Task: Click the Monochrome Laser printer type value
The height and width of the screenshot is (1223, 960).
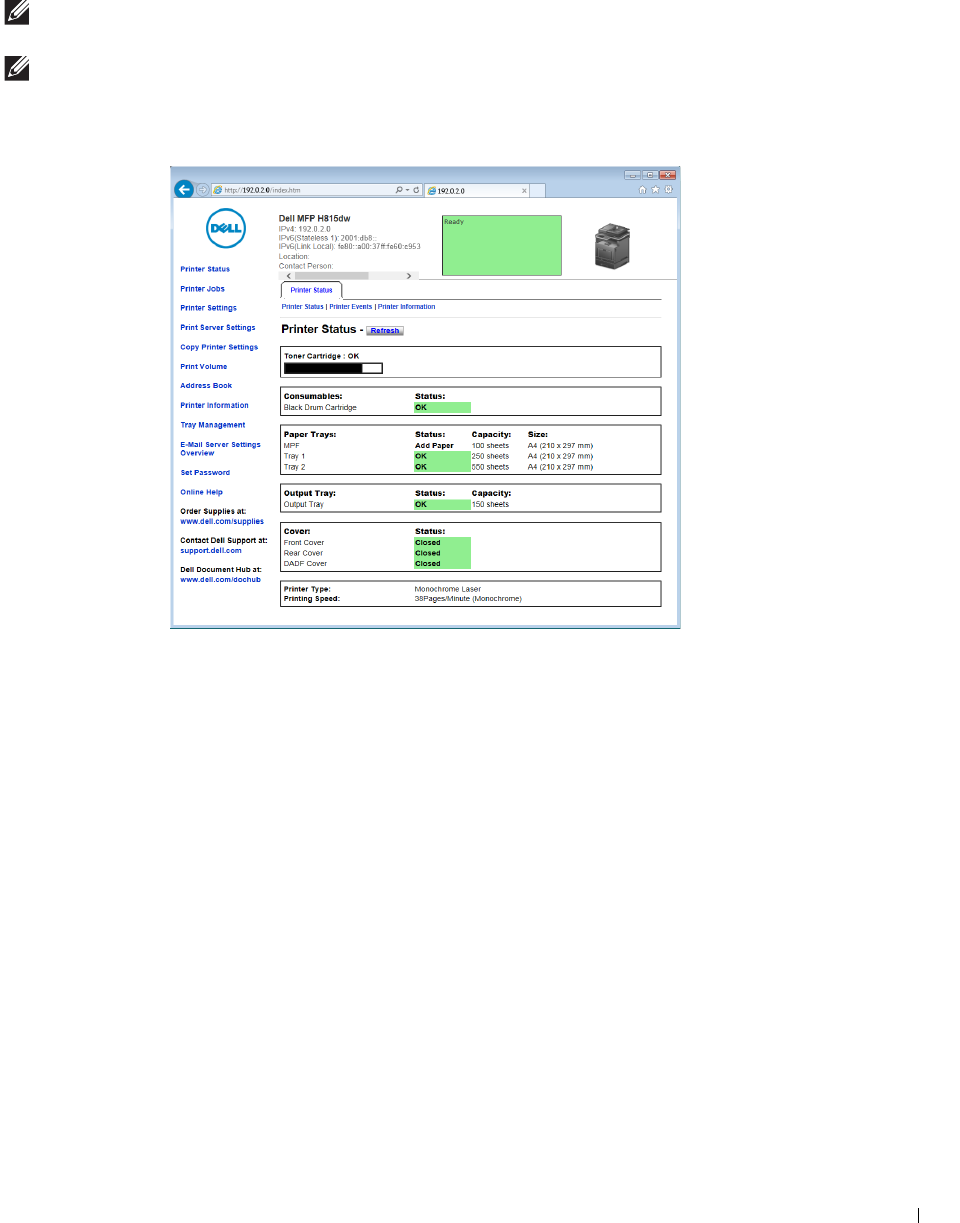Action: 448,589
